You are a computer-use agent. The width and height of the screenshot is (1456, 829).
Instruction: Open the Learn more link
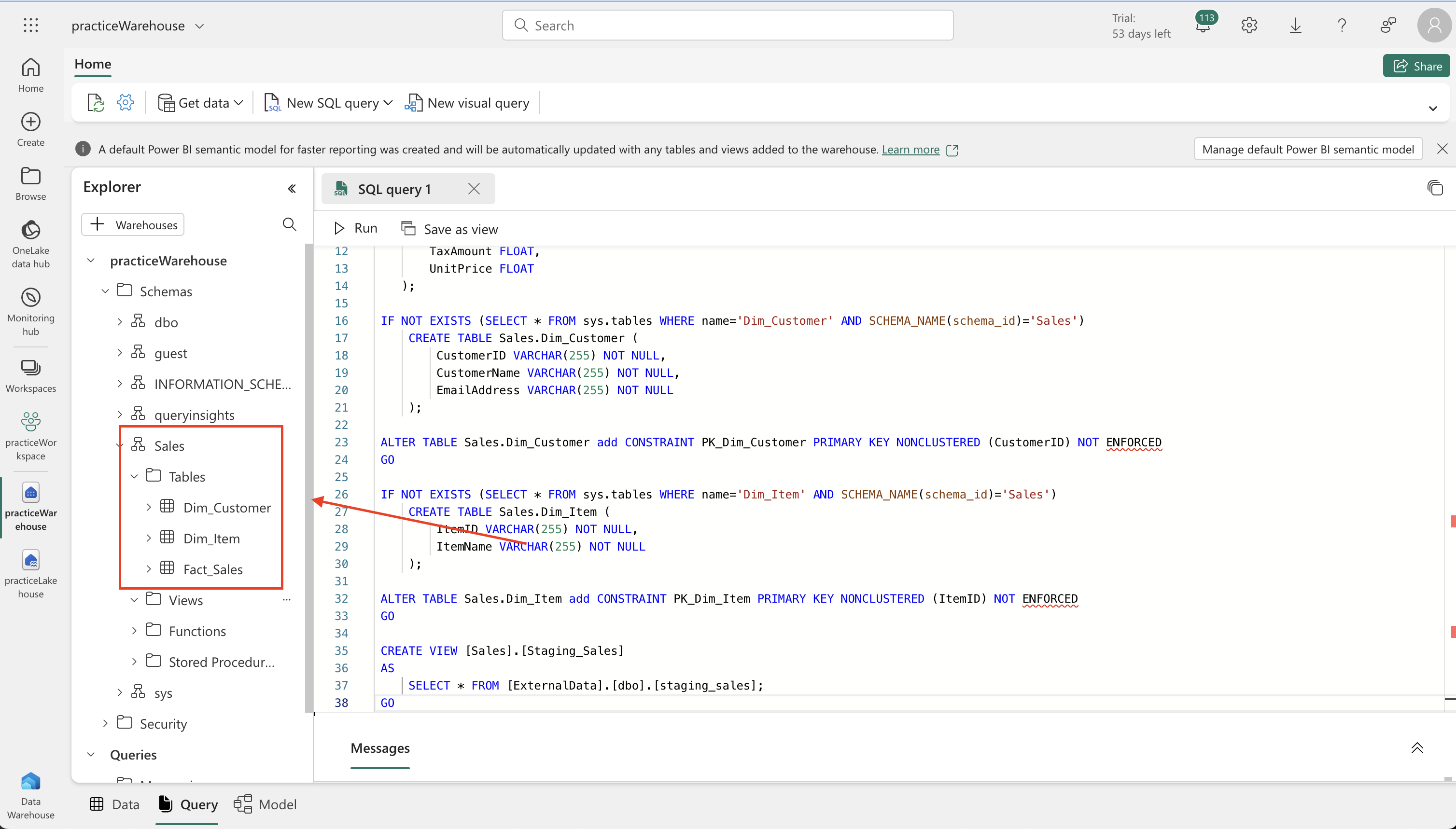point(910,149)
